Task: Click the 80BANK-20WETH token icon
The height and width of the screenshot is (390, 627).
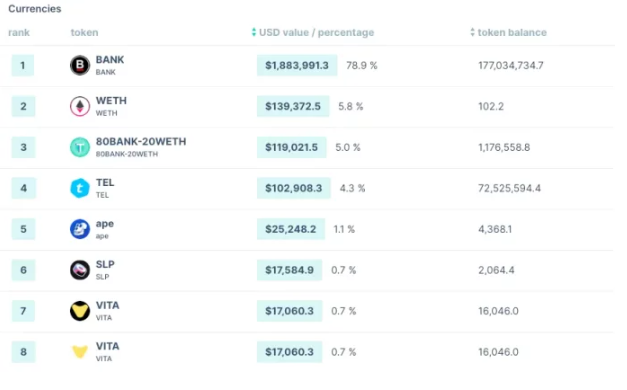Action: pos(80,147)
